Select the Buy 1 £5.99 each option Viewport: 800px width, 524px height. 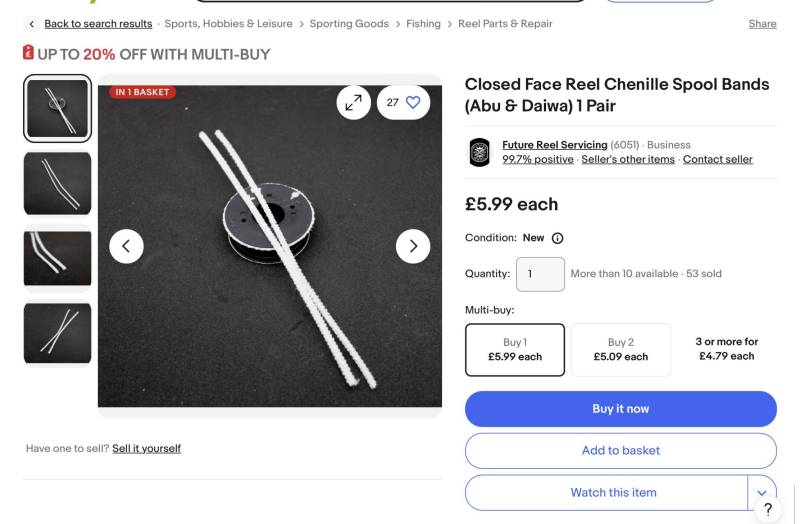pos(515,349)
